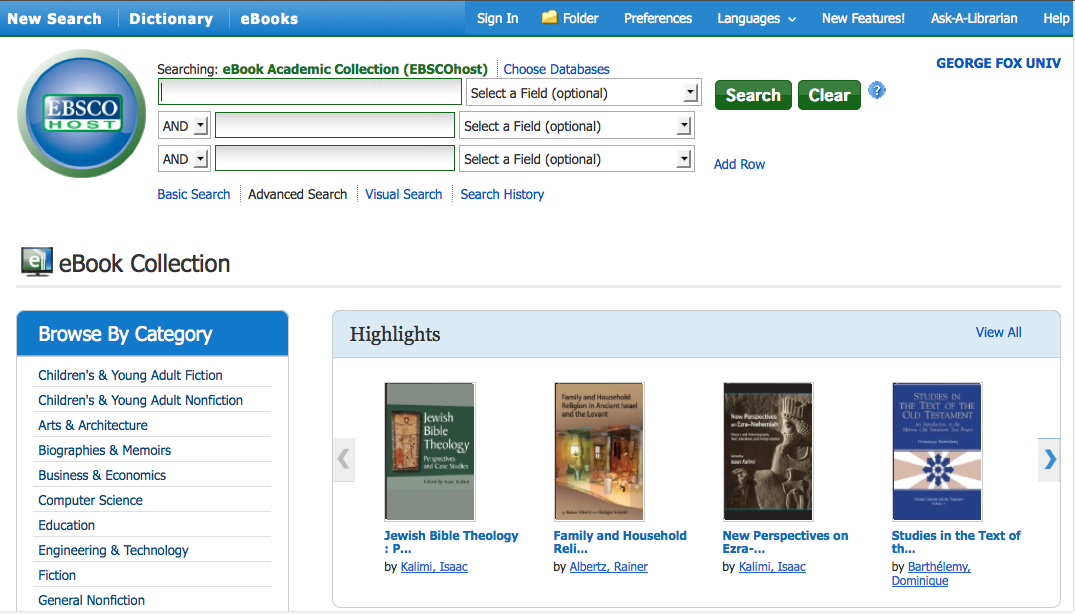Open the search help question-mark icon

pos(876,90)
